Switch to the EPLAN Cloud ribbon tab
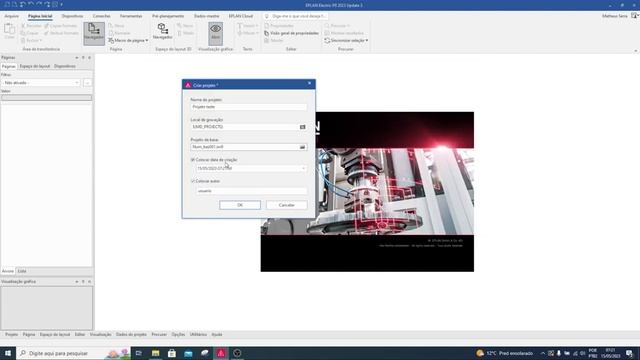Viewport: 640px width, 360px height. 241,16
